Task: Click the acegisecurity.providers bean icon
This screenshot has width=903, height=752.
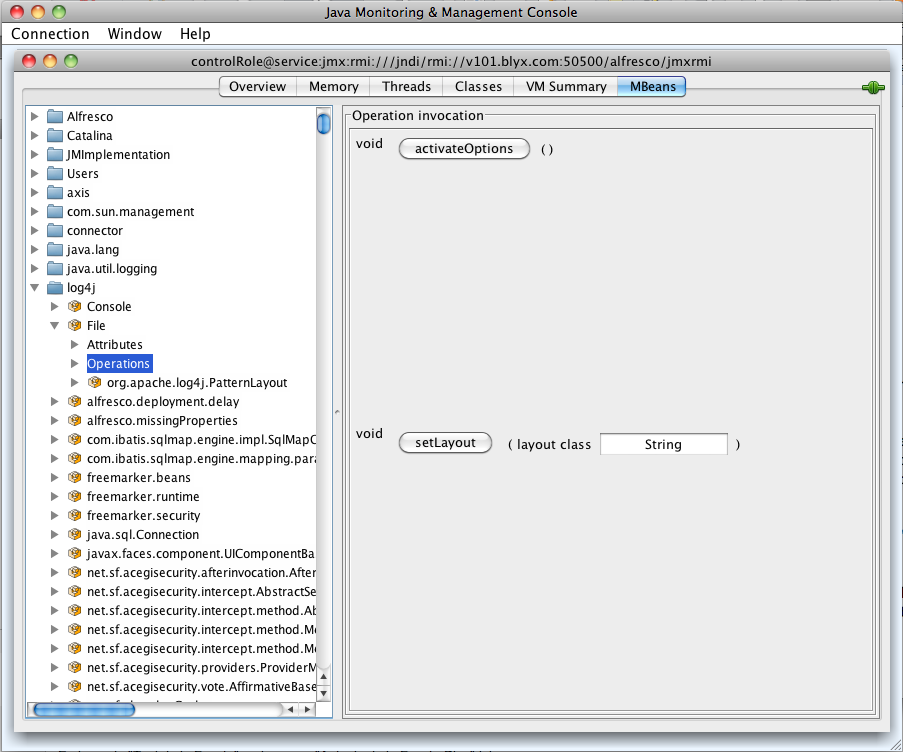Action: 74,667
